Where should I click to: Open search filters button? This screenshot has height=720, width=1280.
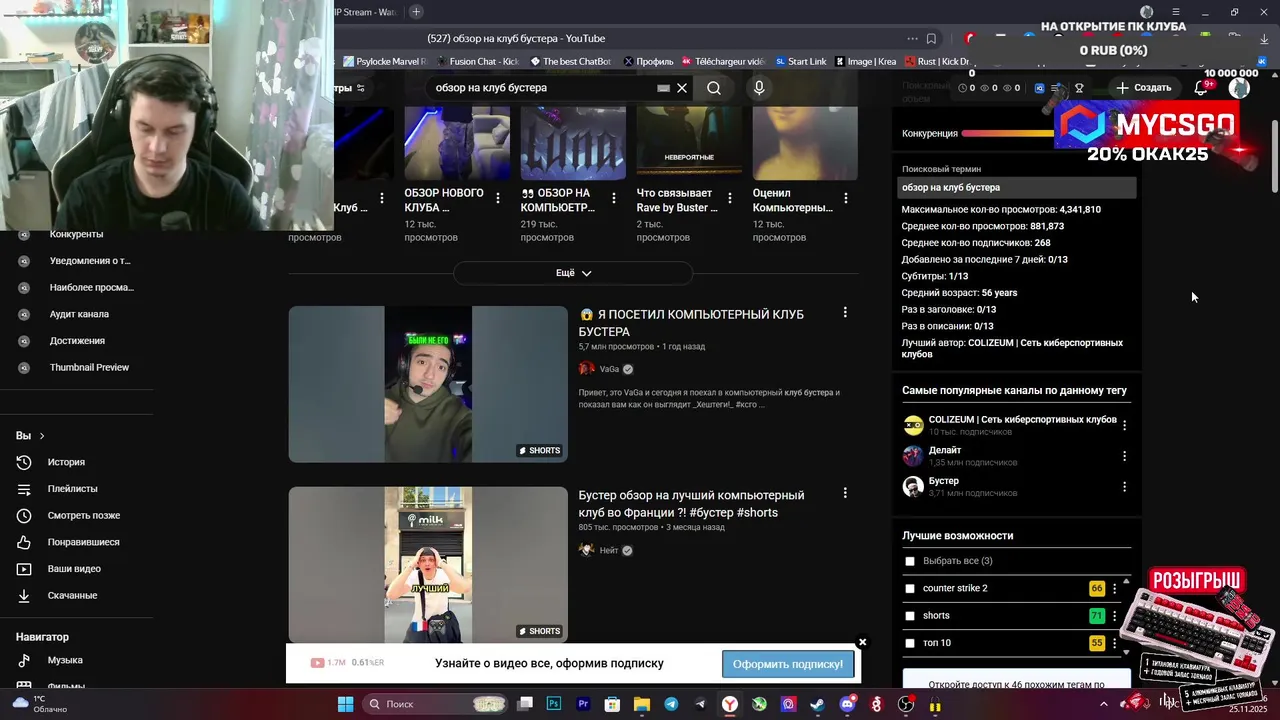[352, 88]
